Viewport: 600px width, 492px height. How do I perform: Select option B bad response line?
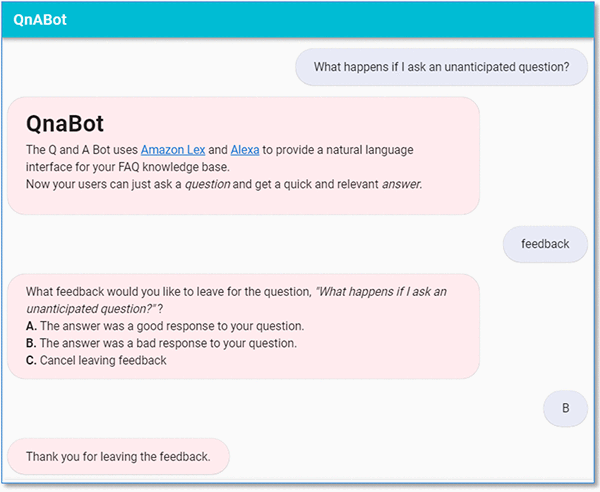tap(161, 343)
